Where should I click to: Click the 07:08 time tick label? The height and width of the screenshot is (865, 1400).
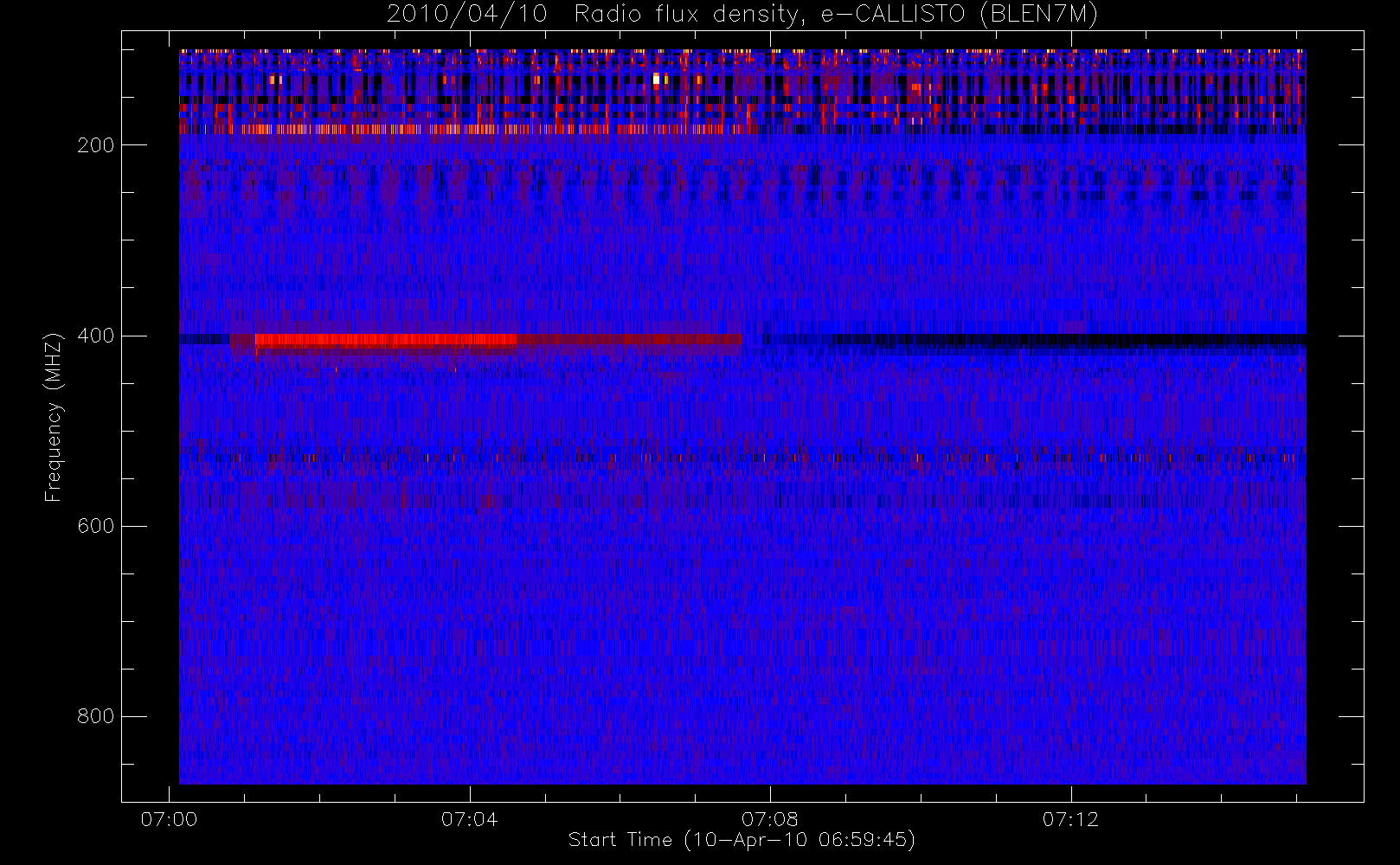click(x=770, y=819)
